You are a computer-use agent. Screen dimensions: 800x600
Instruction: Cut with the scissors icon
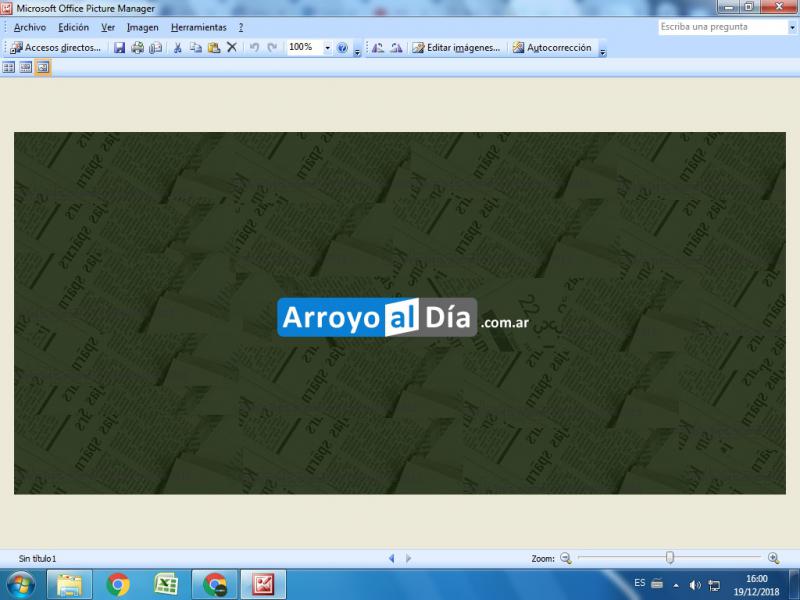[178, 48]
